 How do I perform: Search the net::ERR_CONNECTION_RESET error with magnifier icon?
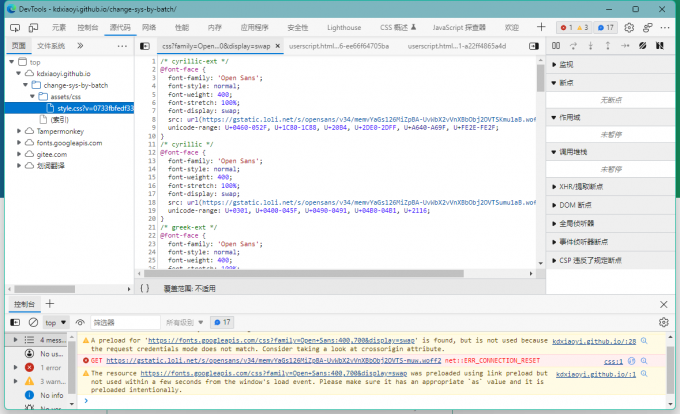pos(644,361)
